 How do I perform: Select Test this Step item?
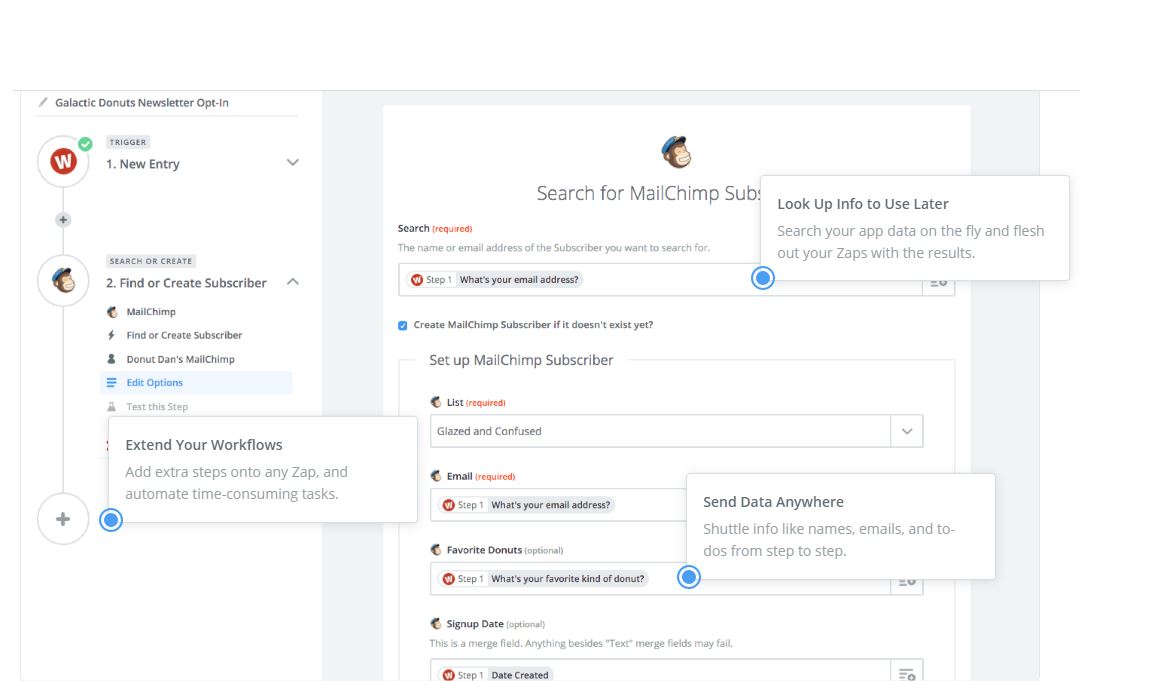click(x=156, y=407)
